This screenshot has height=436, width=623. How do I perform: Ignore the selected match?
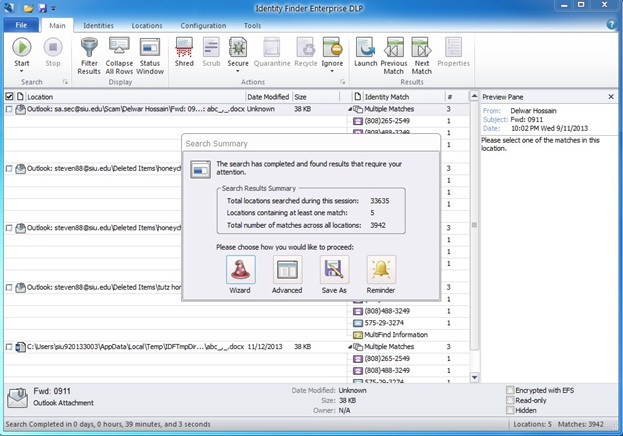click(x=332, y=52)
